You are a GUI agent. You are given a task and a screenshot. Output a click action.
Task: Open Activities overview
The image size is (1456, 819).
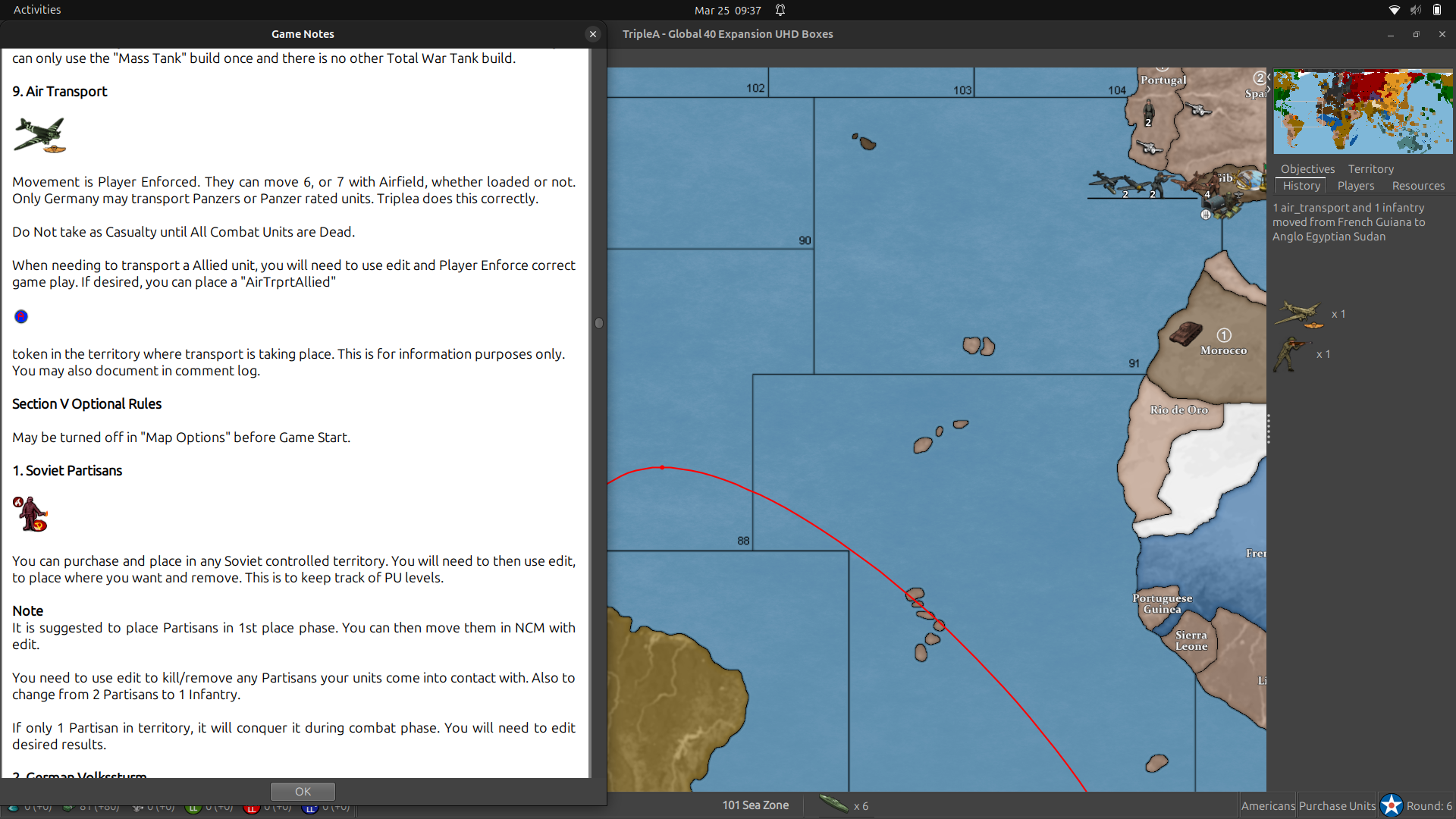click(x=37, y=10)
